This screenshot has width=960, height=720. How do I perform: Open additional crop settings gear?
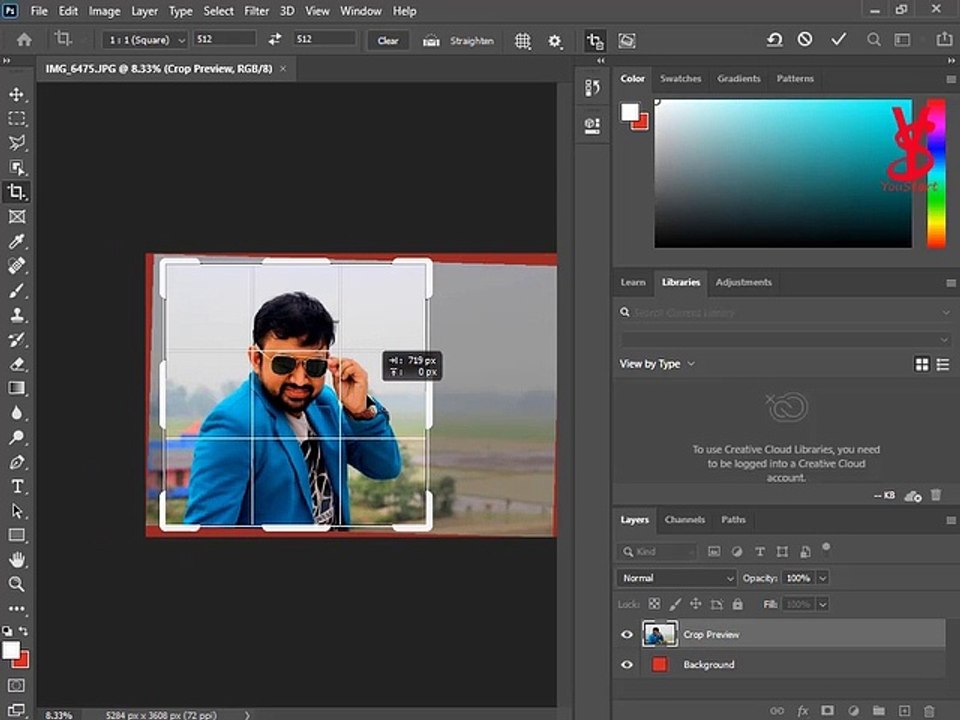point(555,41)
